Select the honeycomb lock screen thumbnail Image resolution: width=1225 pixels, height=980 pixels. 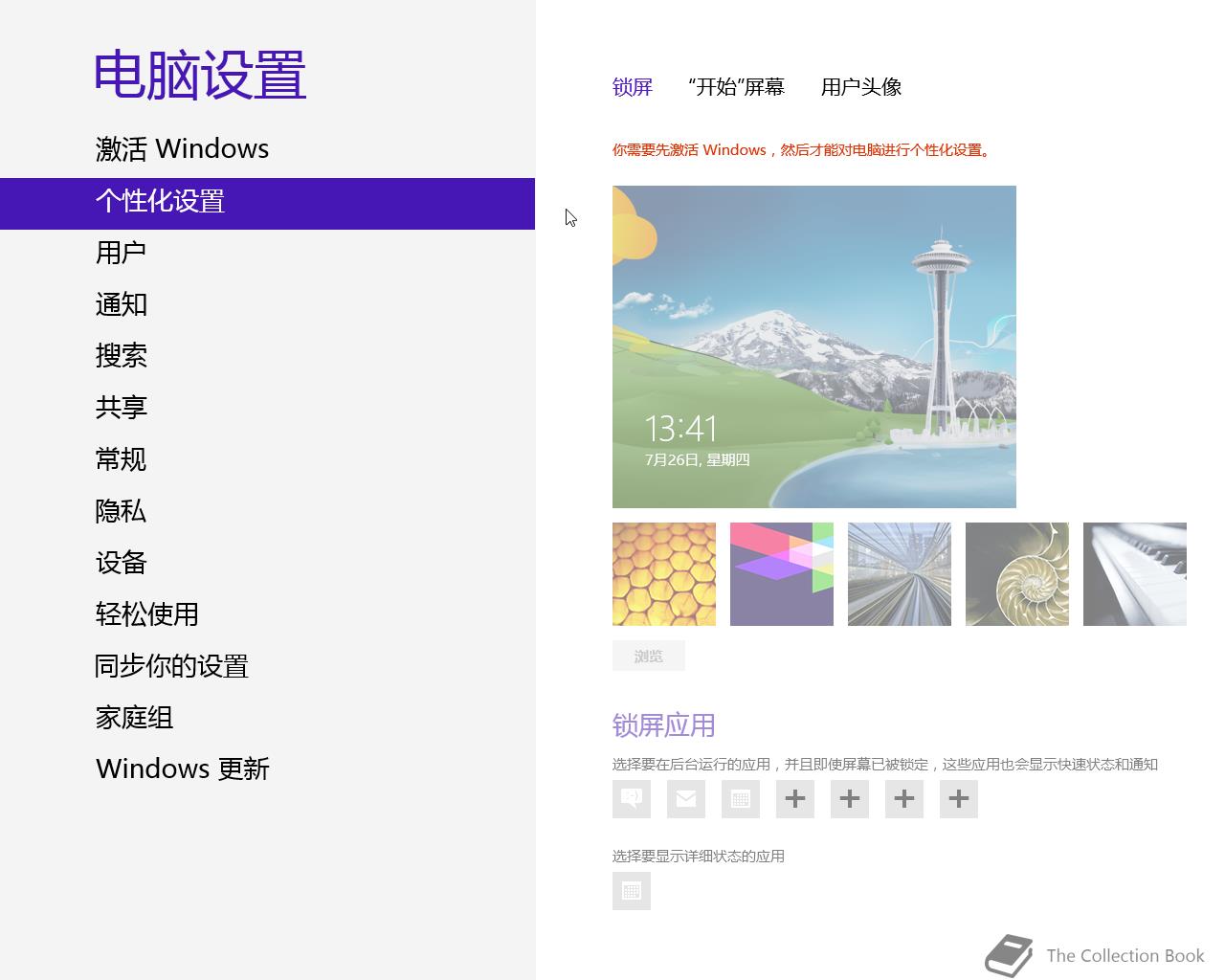coord(664,574)
